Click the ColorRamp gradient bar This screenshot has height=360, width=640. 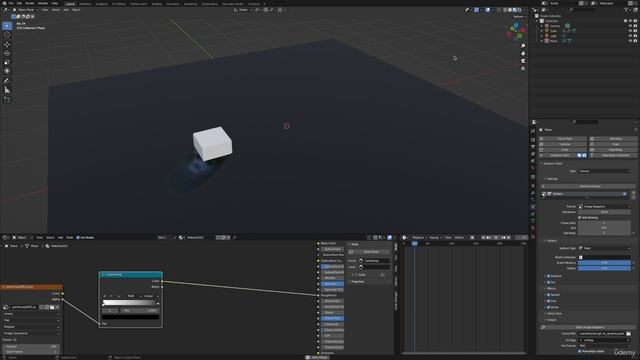131,303
